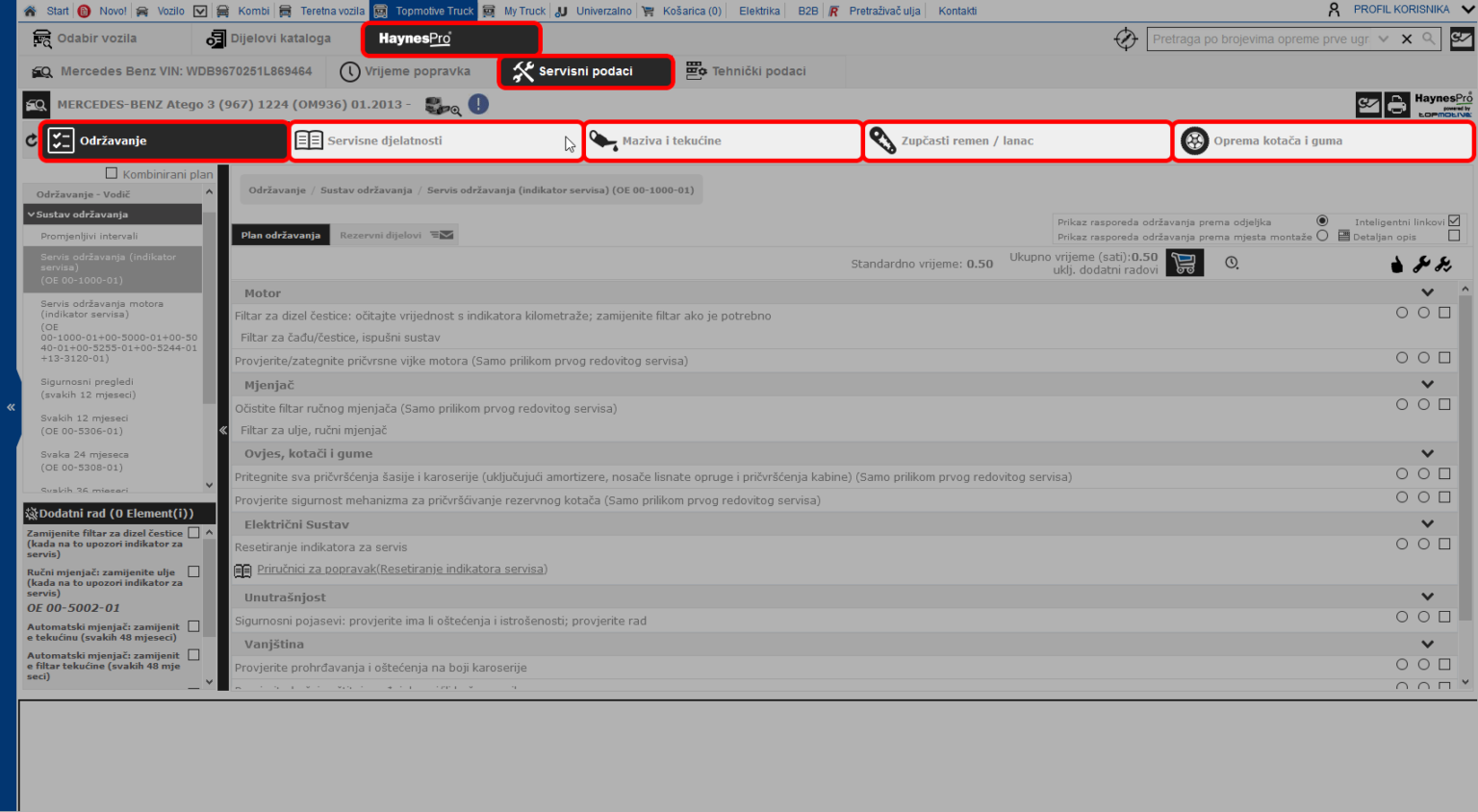
Task: Click the Detaljan opis list icon
Action: [x=1344, y=236]
